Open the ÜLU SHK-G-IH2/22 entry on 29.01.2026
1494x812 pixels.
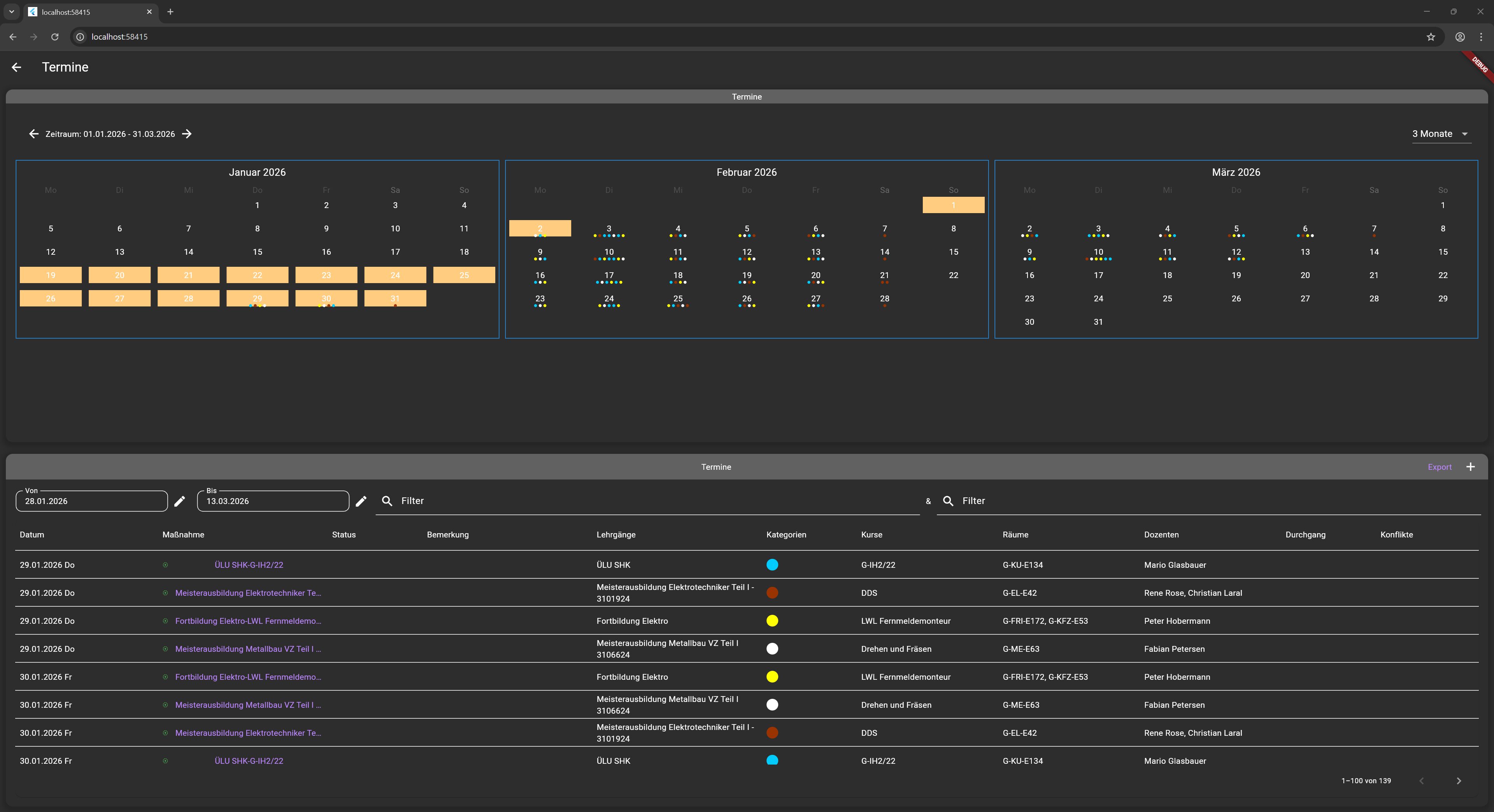(x=249, y=565)
